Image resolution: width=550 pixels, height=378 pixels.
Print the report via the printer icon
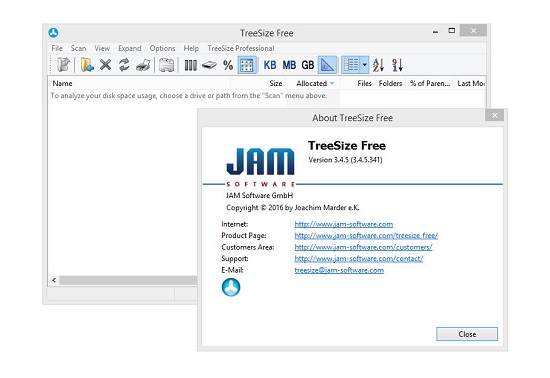pos(143,65)
